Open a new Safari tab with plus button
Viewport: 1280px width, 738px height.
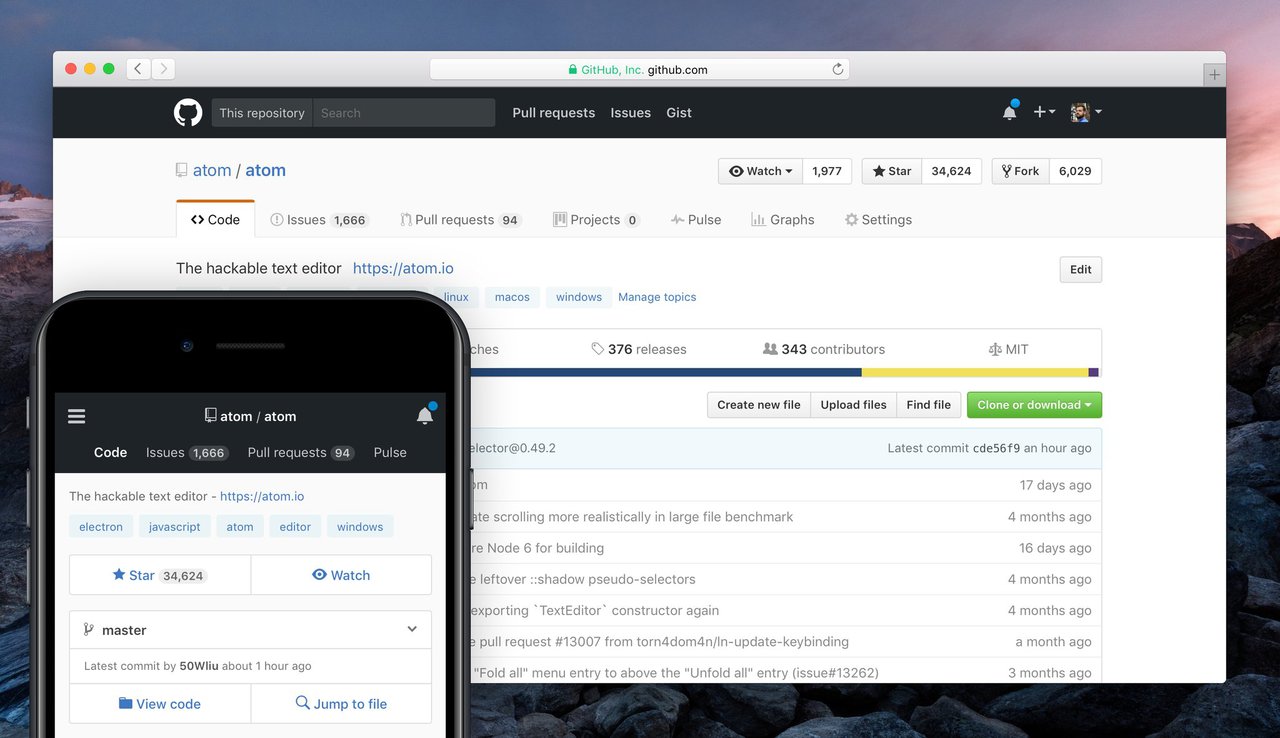(1214, 74)
